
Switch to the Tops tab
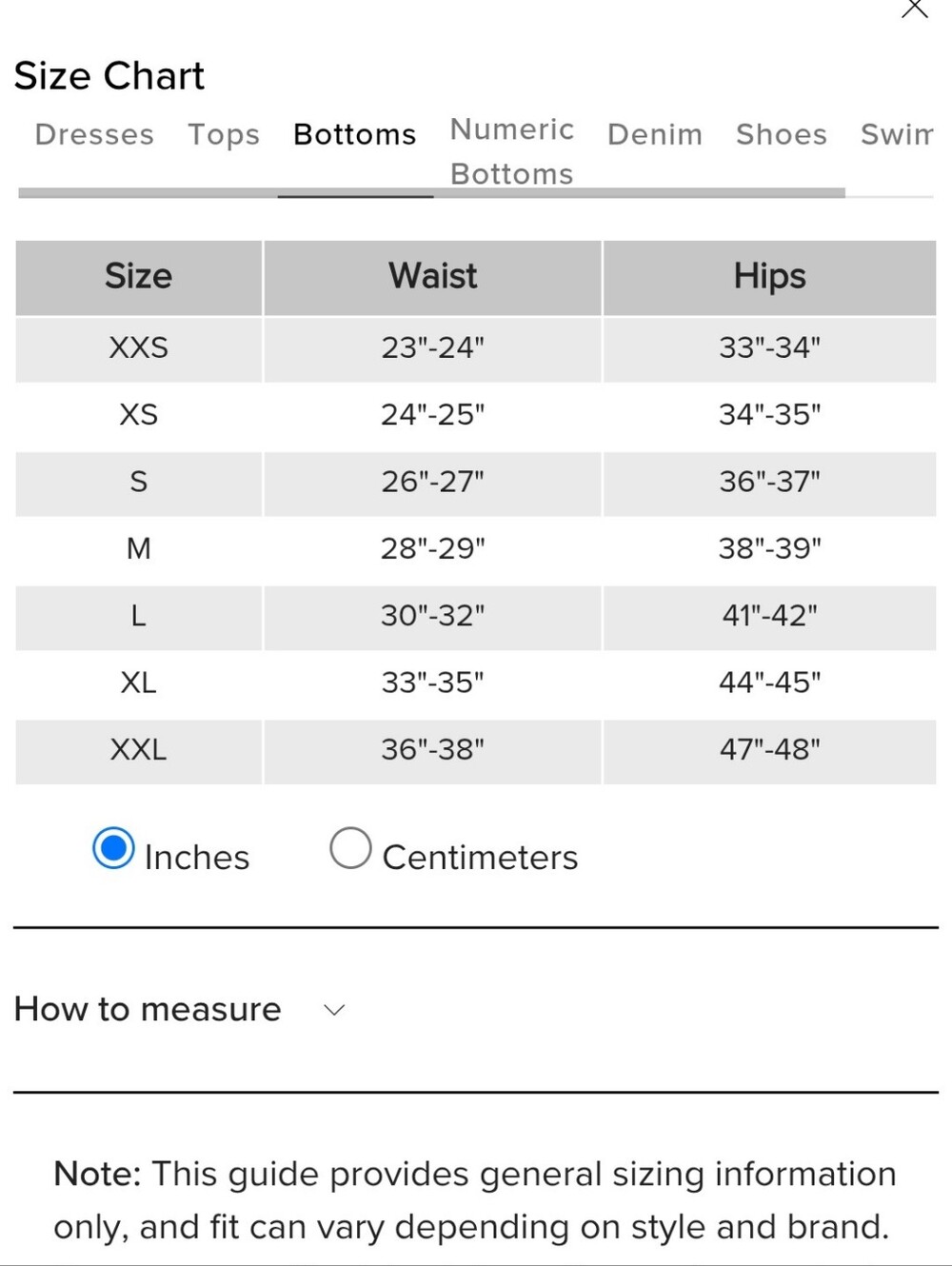[224, 135]
